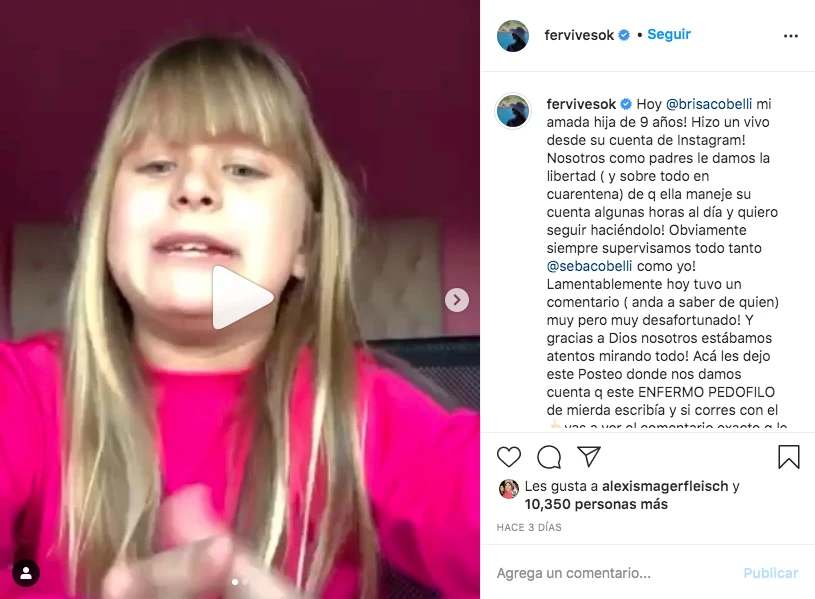
Task: Open the alexismagerfleisch liker profile
Action: click(x=665, y=486)
